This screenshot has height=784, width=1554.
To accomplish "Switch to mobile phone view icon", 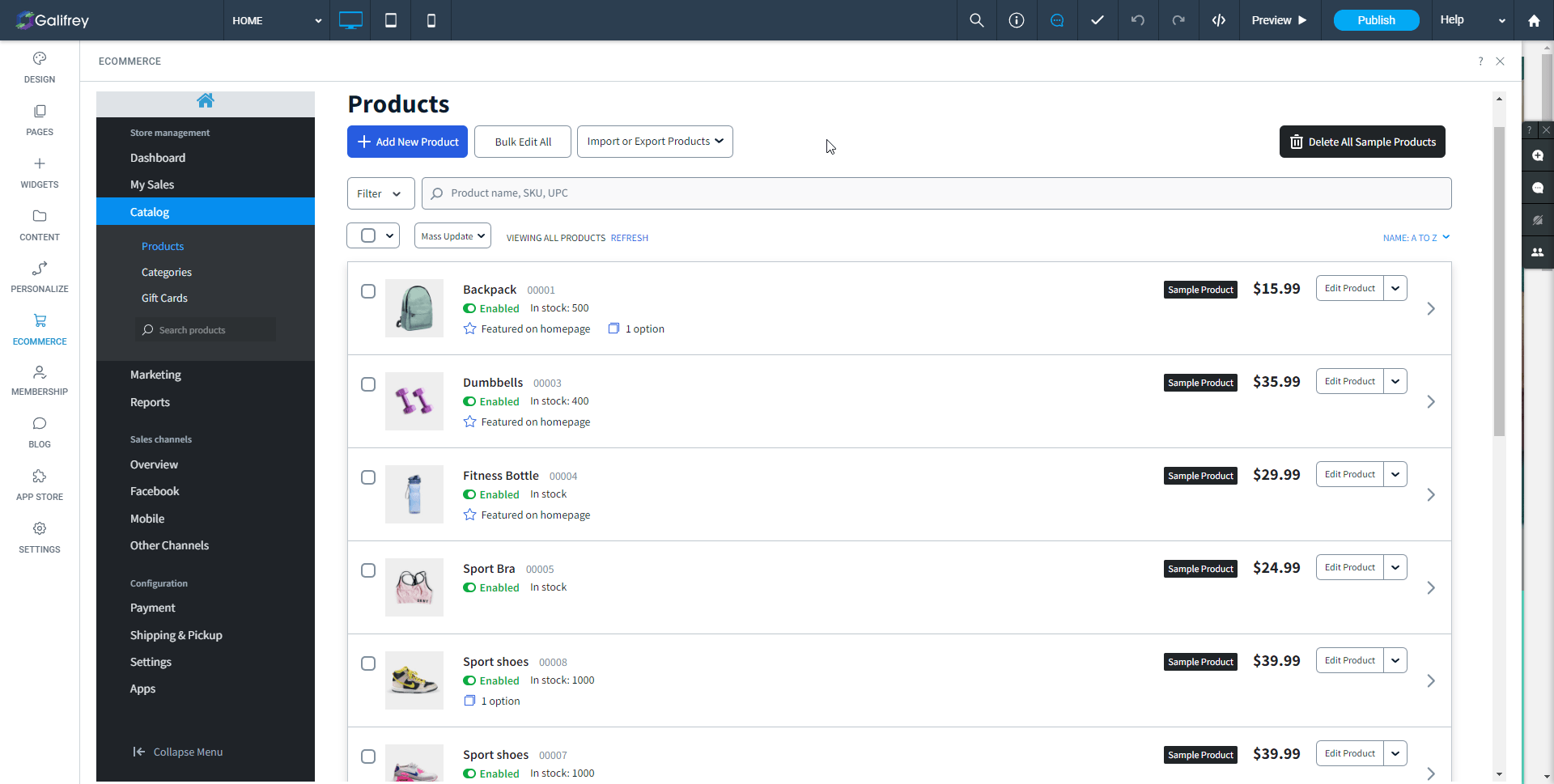I will pos(431,20).
